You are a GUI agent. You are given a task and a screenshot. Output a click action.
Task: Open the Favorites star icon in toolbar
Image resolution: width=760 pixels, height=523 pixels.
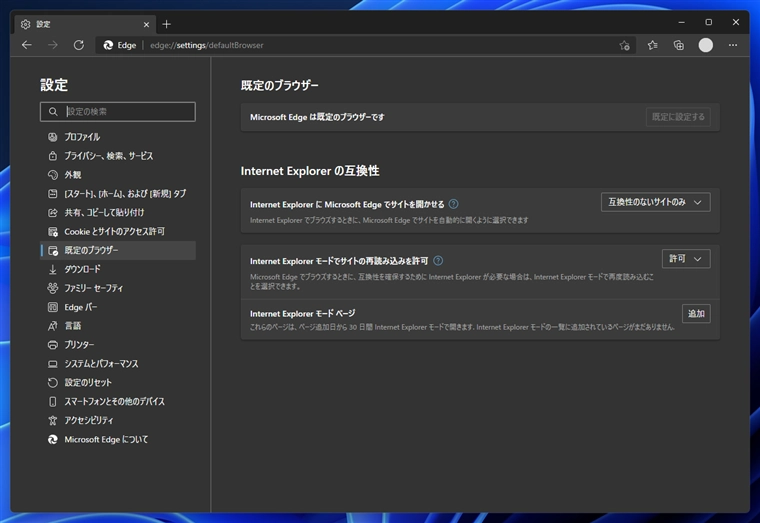click(x=652, y=45)
